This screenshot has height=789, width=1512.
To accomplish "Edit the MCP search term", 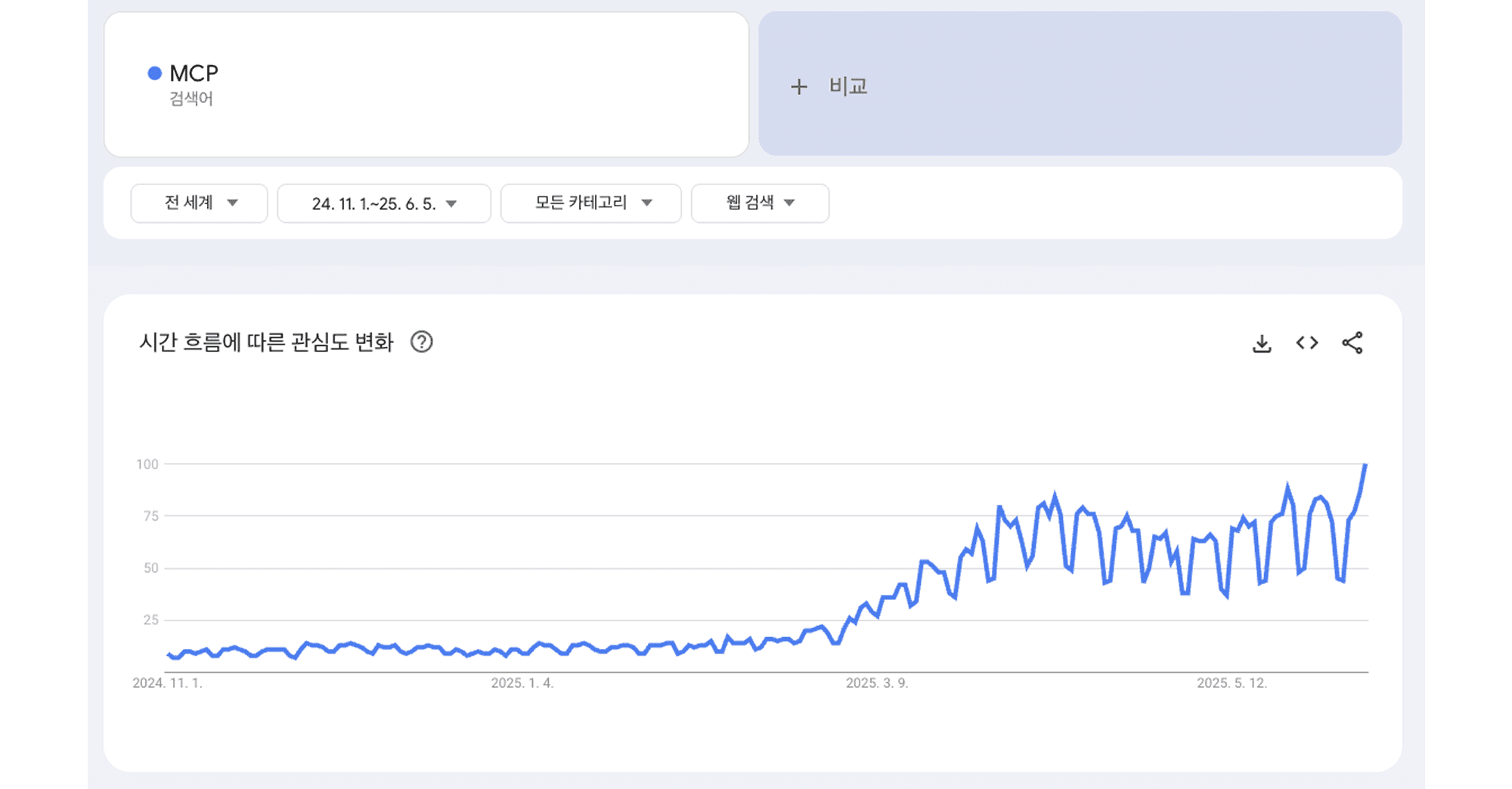I will click(x=194, y=73).
